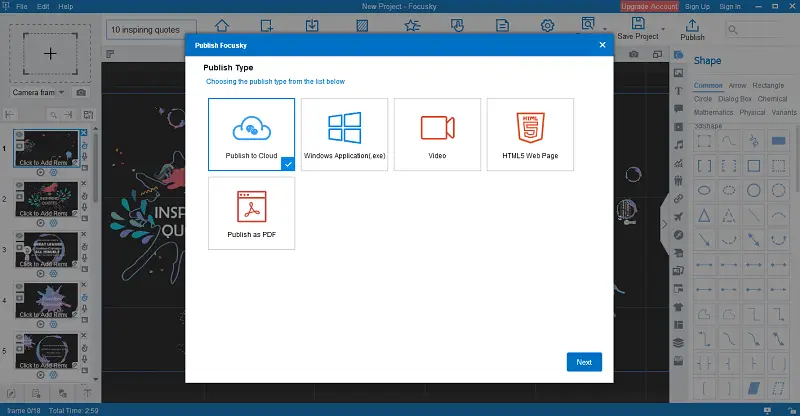Select frame 5 thumbnail
The height and width of the screenshot is (416, 800).
coord(46,351)
